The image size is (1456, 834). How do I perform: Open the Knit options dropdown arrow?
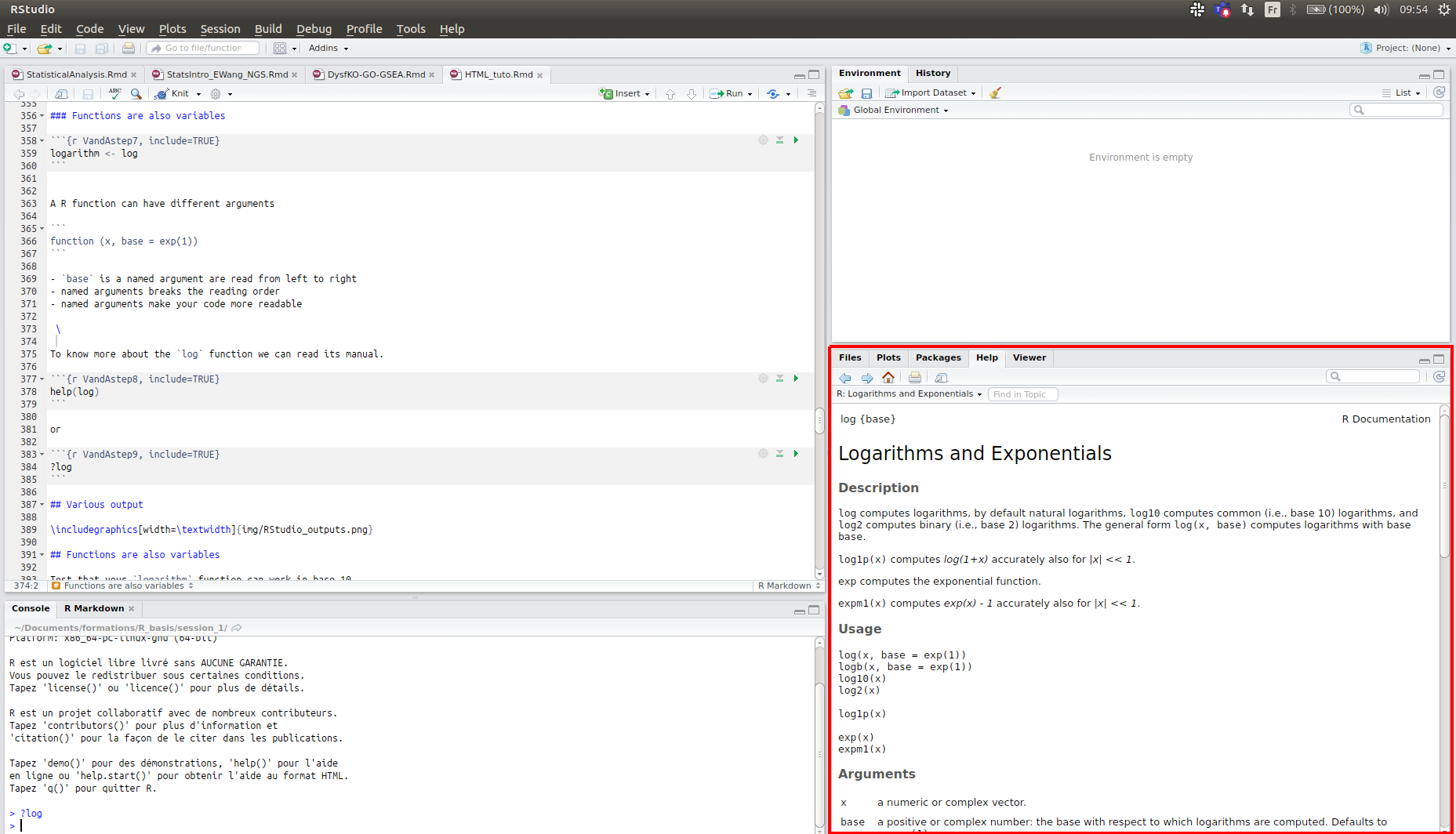coord(198,94)
